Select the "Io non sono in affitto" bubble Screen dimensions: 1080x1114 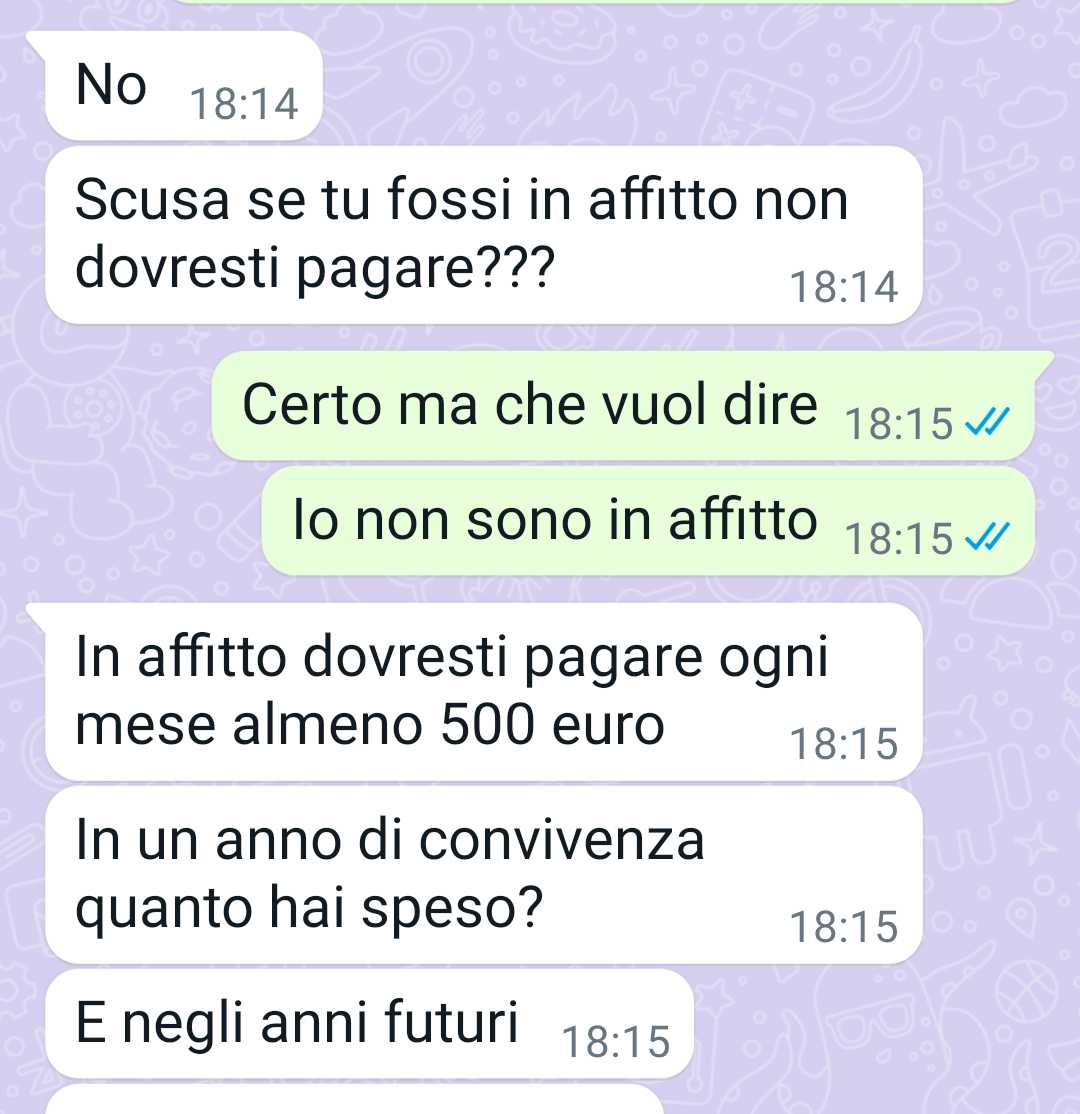(x=648, y=521)
